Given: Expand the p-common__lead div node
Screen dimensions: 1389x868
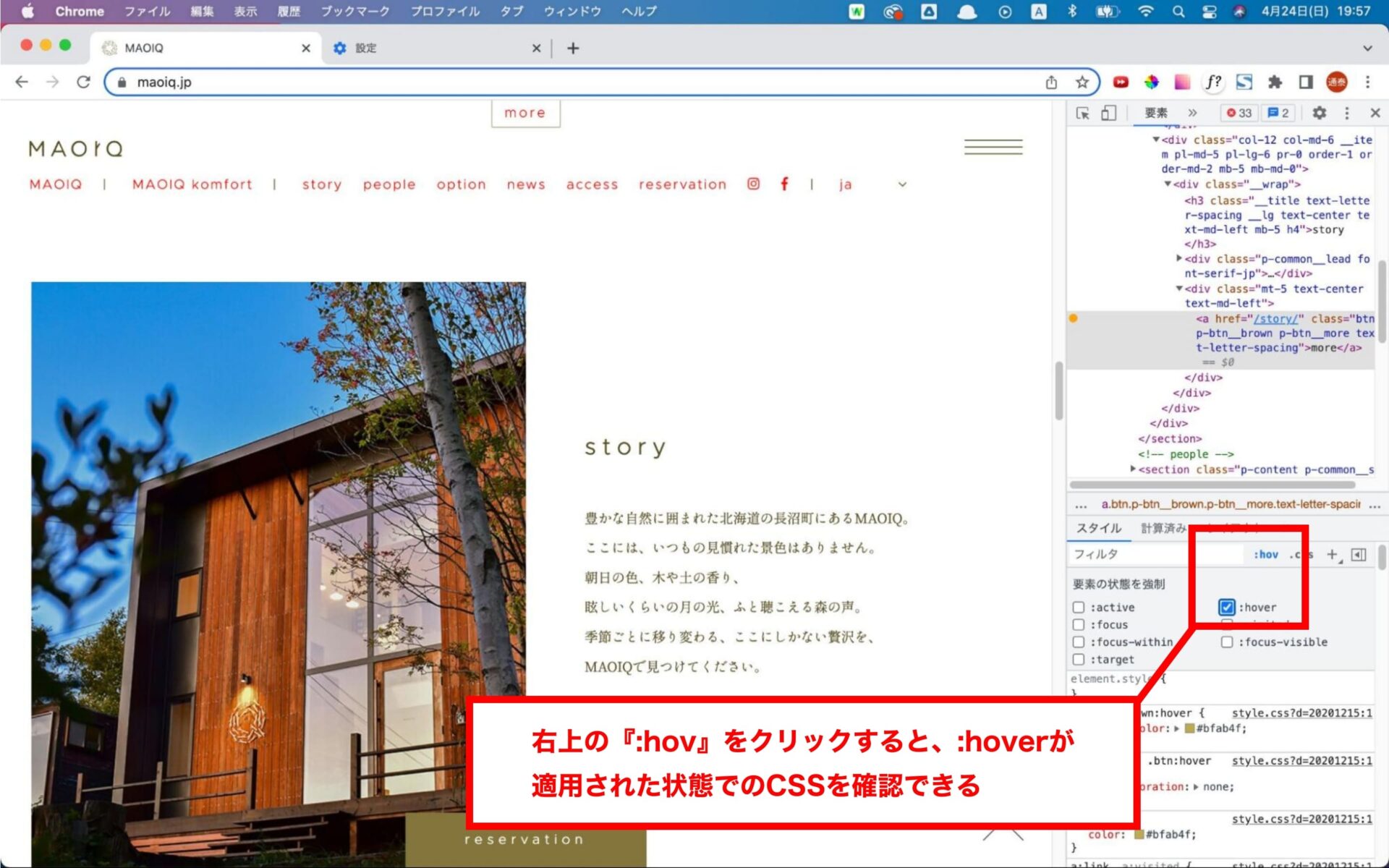Looking at the screenshot, I should pos(1179,258).
